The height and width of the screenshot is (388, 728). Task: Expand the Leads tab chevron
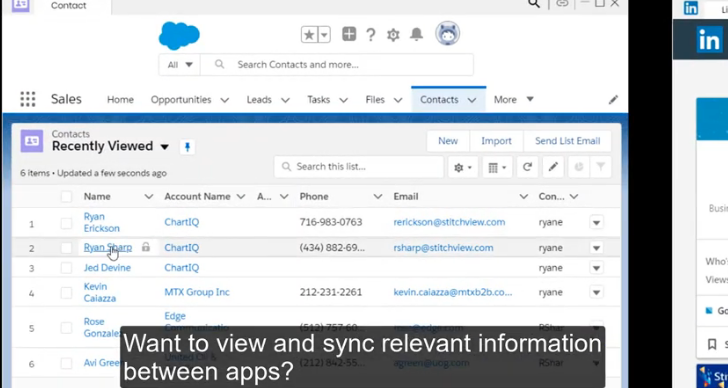(x=285, y=100)
